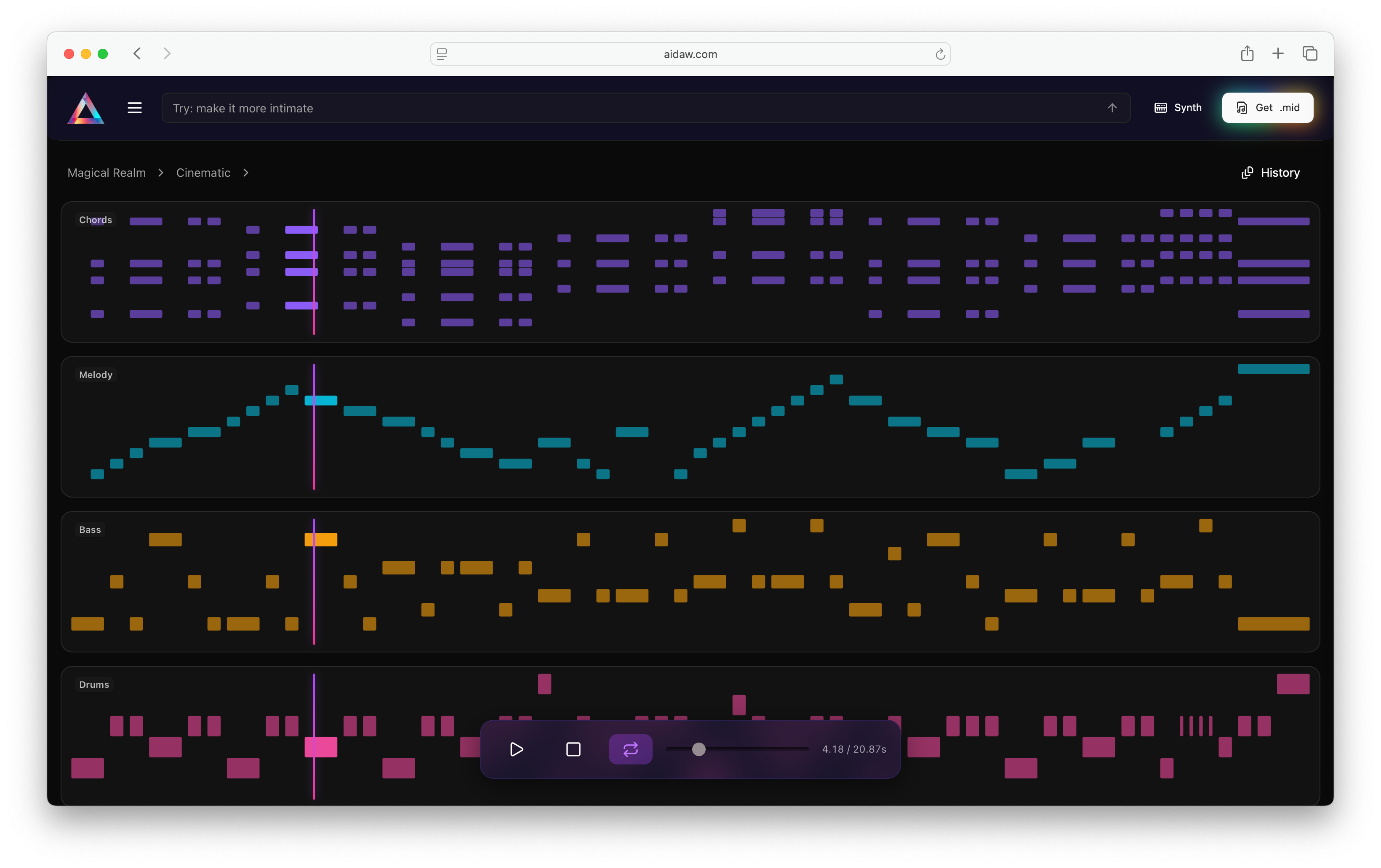Click the stop playback square icon
The height and width of the screenshot is (868, 1381).
pyautogui.click(x=573, y=749)
